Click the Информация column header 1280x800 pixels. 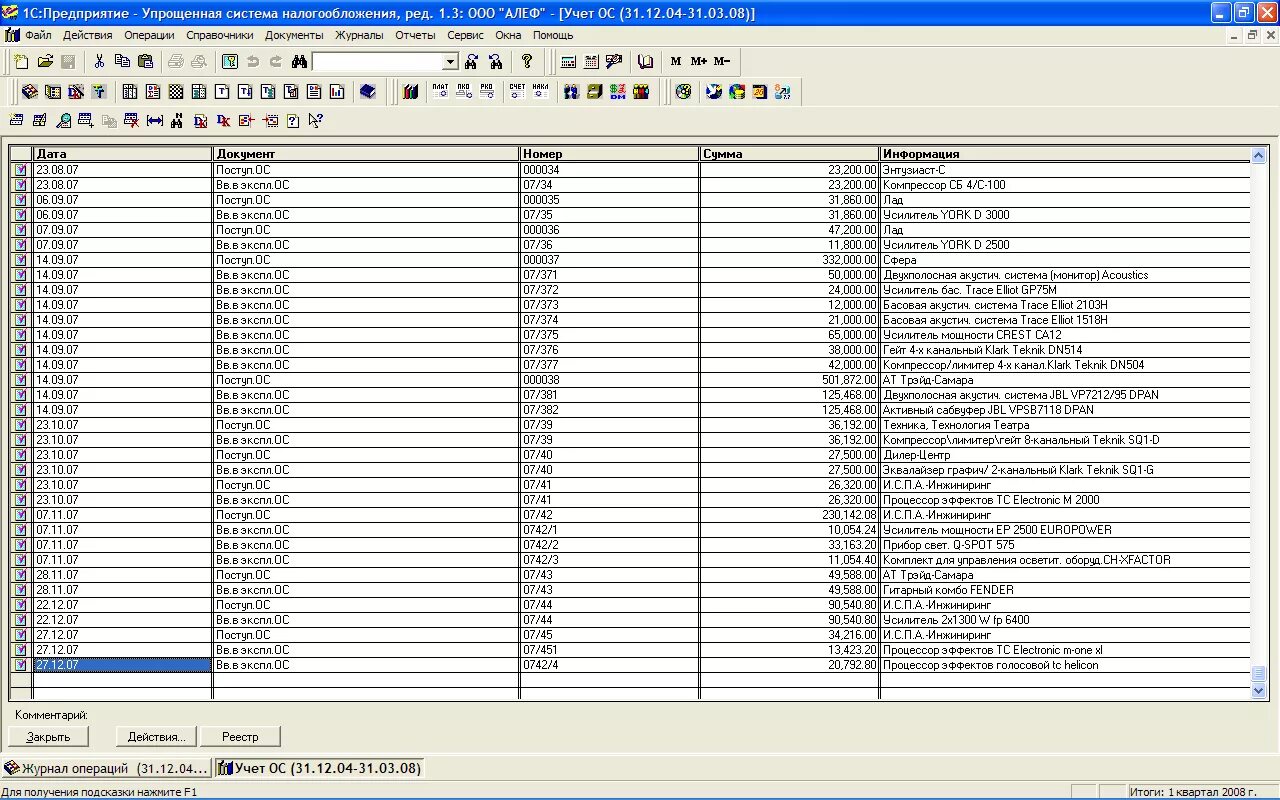coord(1065,154)
